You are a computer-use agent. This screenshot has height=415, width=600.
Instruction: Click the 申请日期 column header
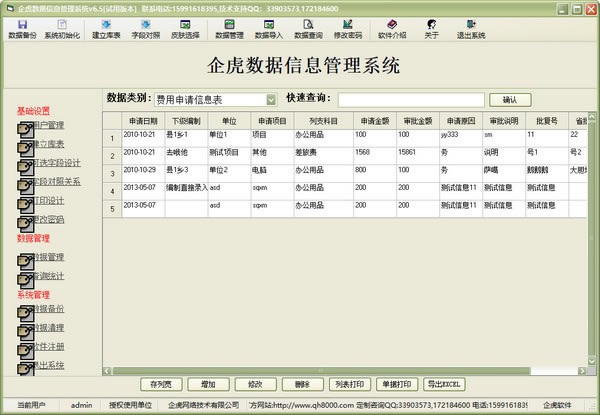pyautogui.click(x=142, y=119)
